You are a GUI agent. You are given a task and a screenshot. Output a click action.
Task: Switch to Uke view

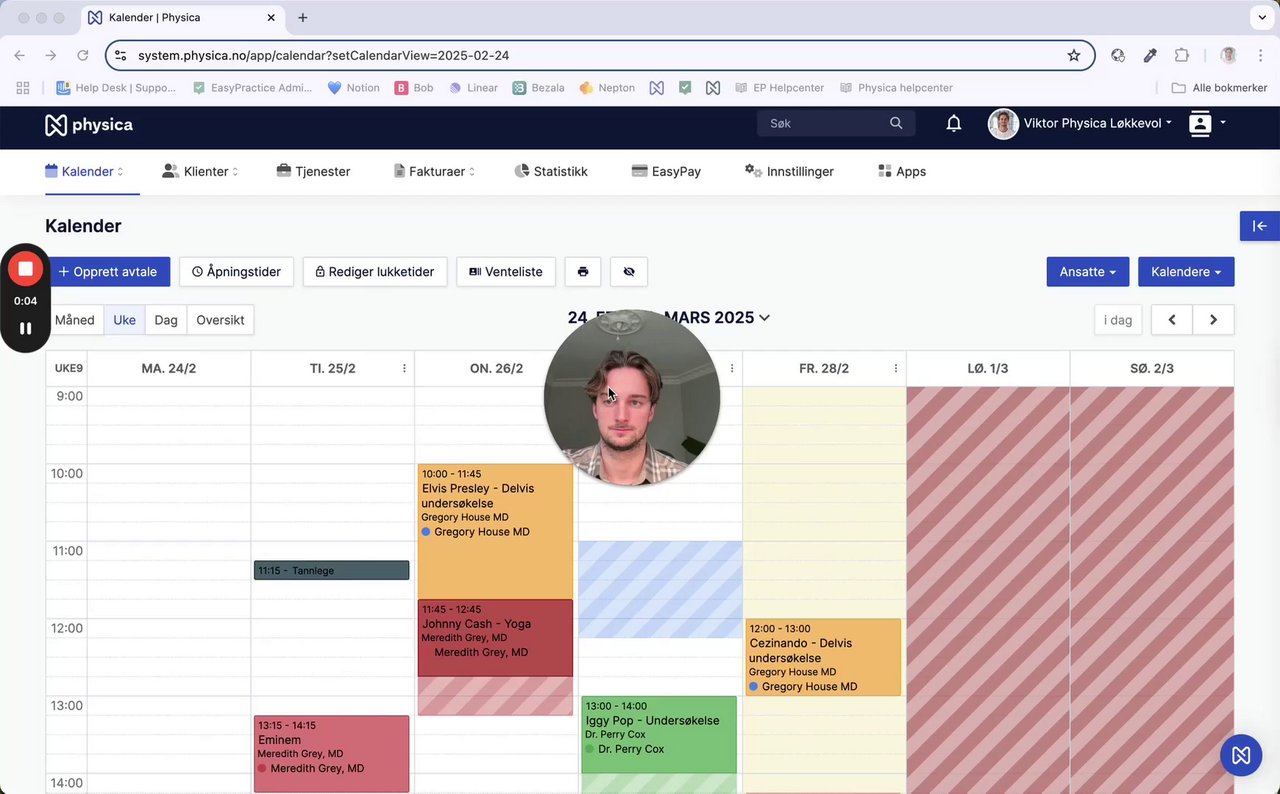(124, 320)
